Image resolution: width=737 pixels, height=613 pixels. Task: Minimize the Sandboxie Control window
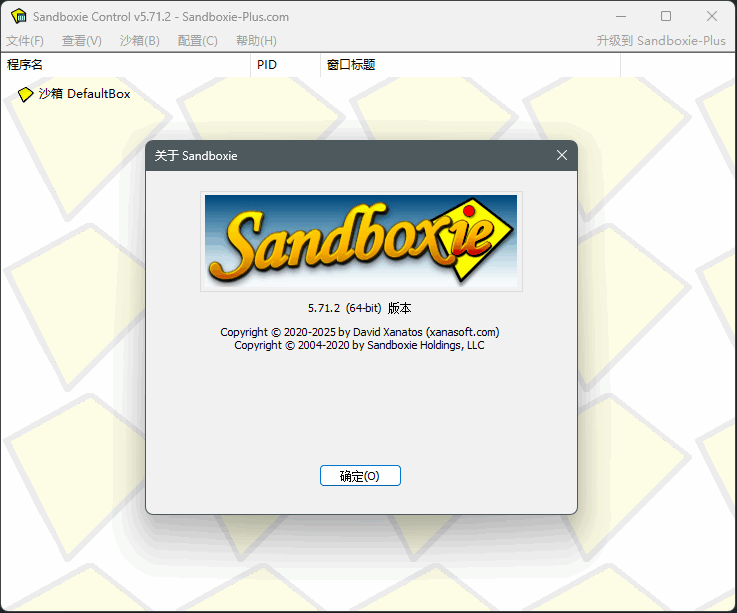[619, 16]
